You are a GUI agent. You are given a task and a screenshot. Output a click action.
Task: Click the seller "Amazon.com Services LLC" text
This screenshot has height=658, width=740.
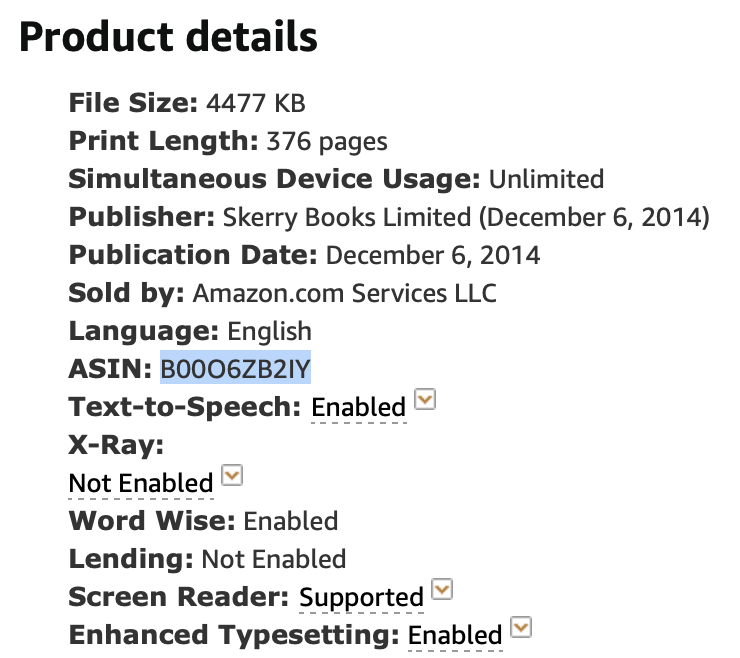coord(345,293)
